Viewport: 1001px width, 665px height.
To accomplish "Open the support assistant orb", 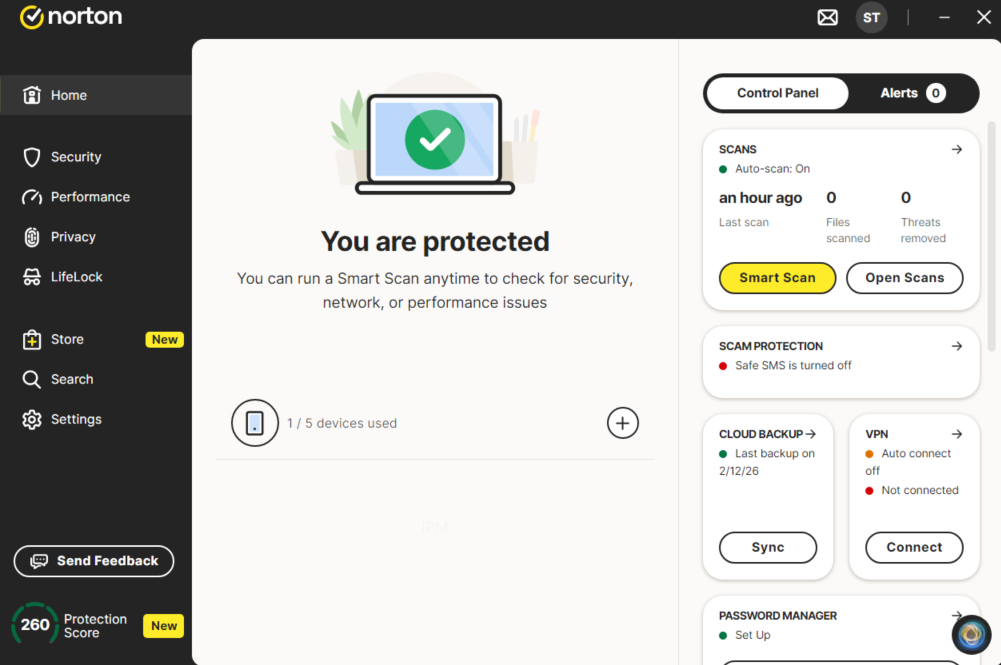I will [x=971, y=634].
